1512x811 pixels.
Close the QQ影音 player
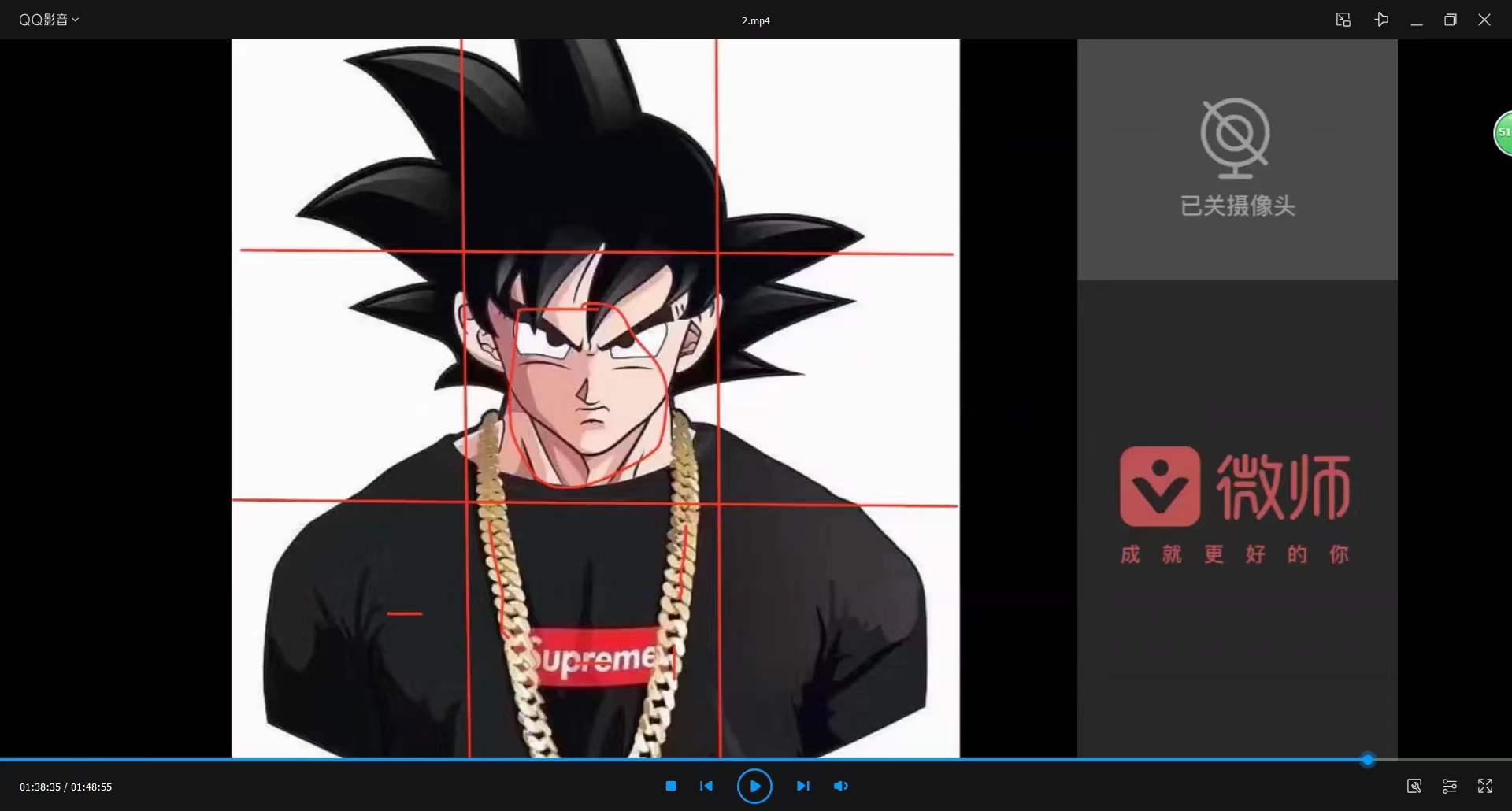pyautogui.click(x=1484, y=20)
